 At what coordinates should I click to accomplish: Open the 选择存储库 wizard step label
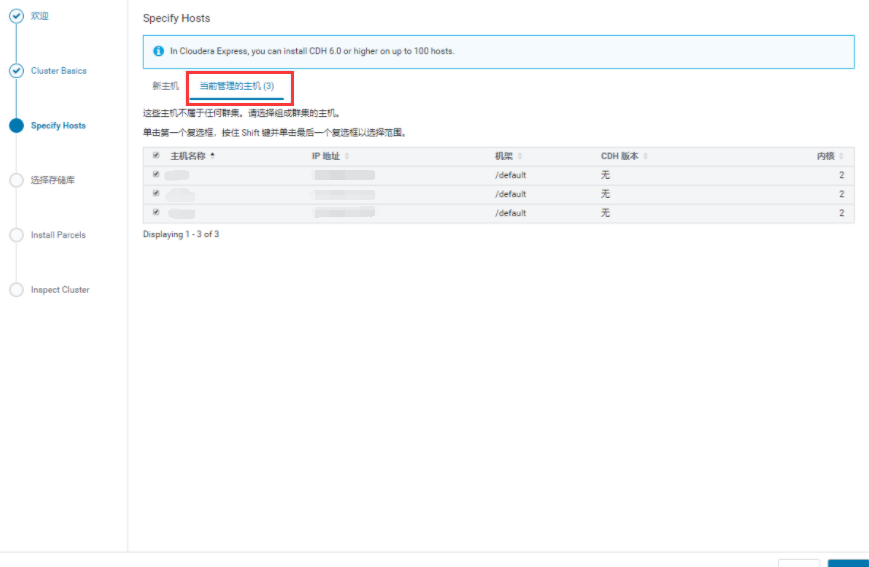(x=53, y=180)
